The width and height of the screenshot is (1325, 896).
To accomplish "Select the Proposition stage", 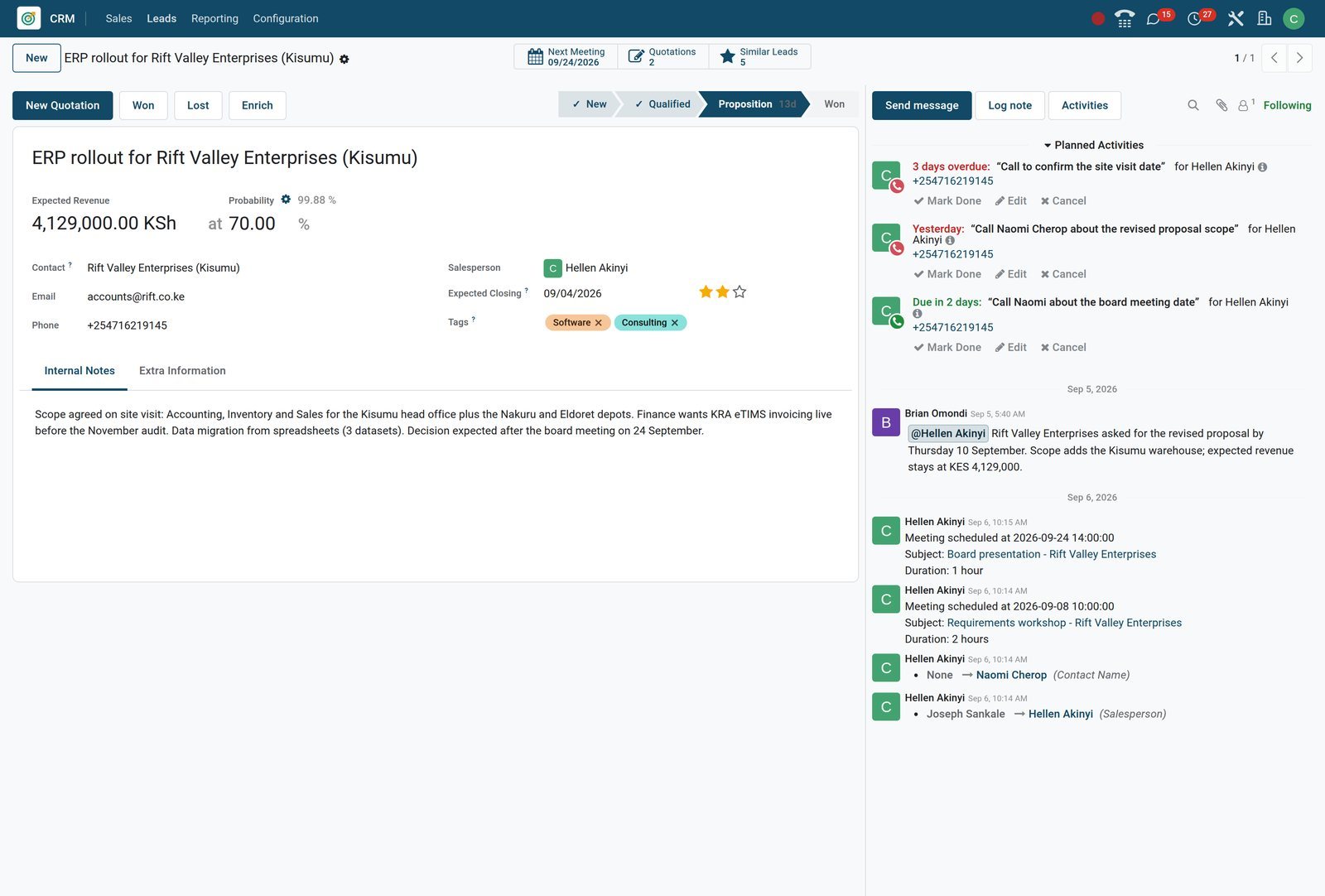I will click(x=755, y=104).
